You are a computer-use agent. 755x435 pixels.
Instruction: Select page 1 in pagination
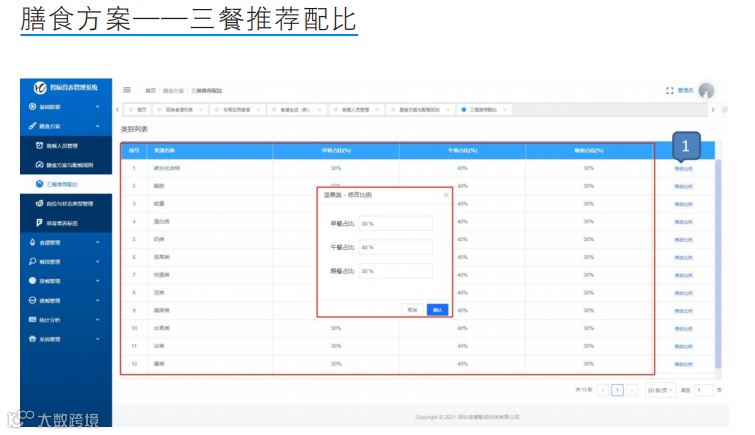pos(617,390)
